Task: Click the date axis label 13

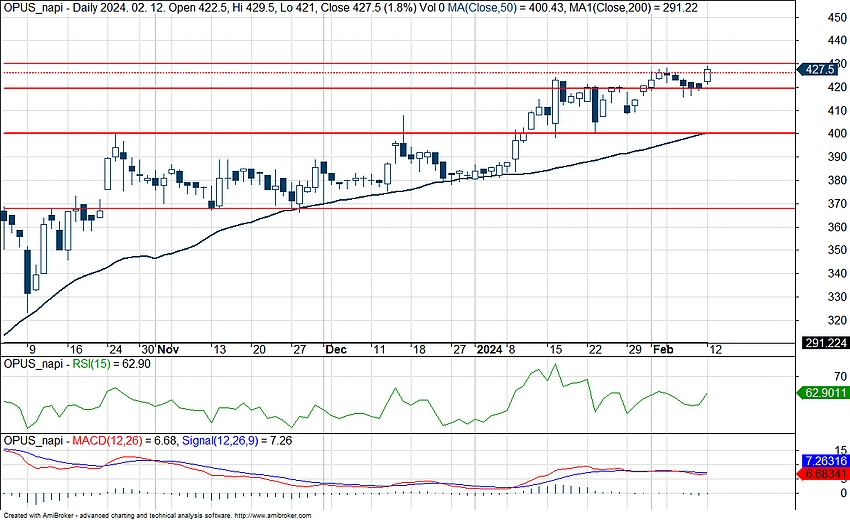Action: pos(219,350)
